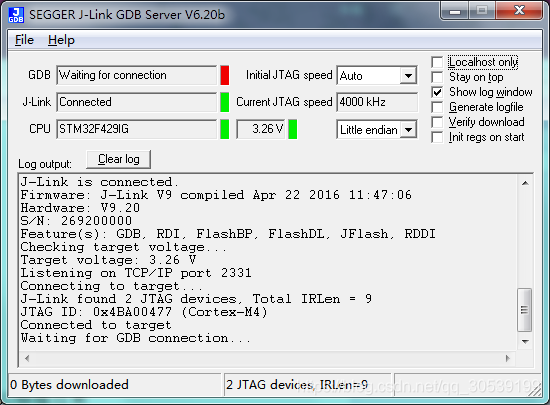Open the Little endian dropdown
The width and height of the screenshot is (550, 405).
[x=408, y=130]
